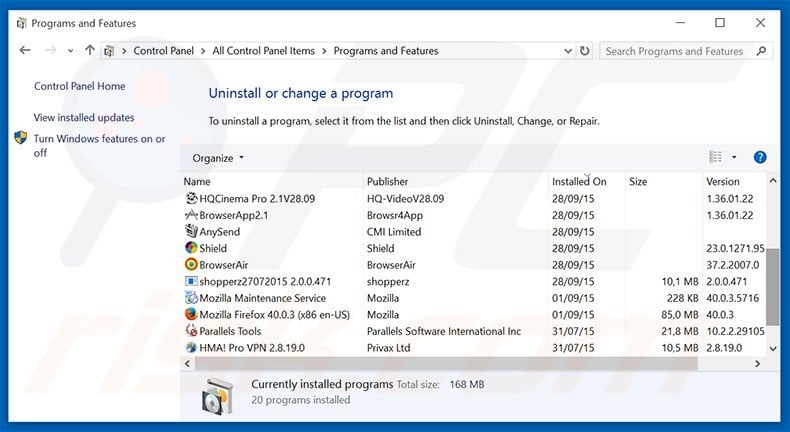Click the 85,0 MB size cell
The image size is (790, 432).
click(x=680, y=315)
